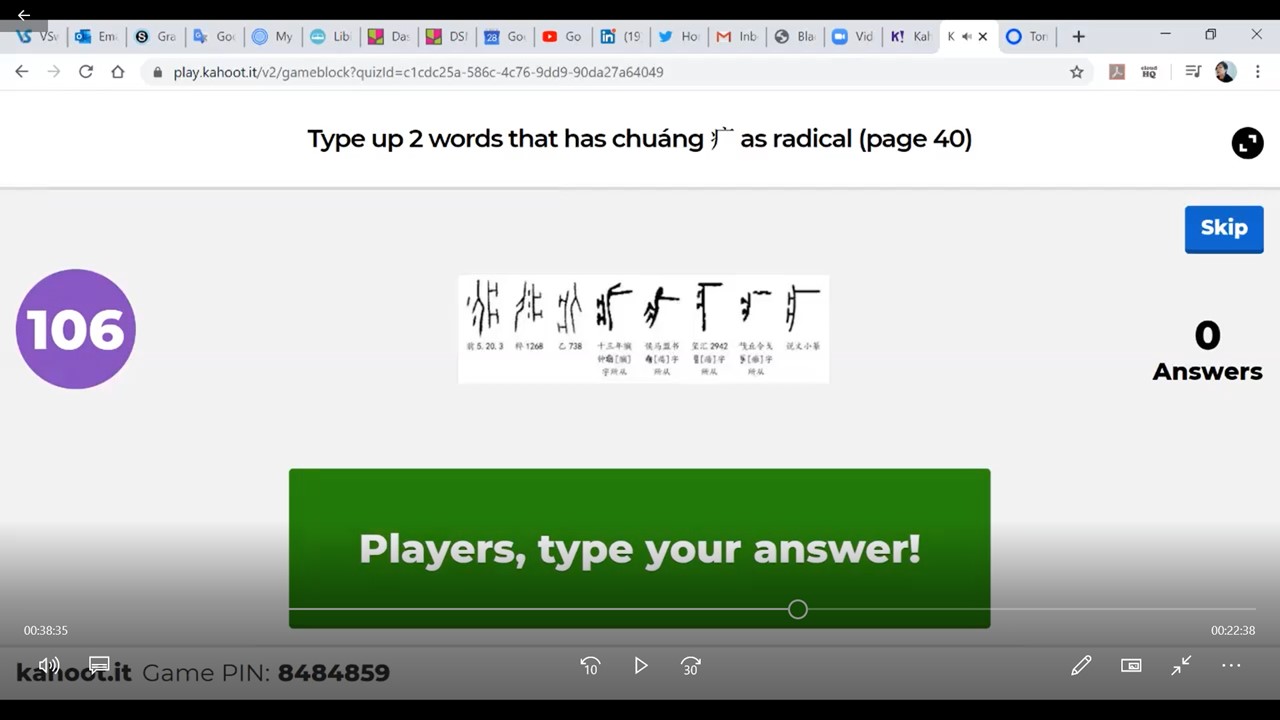Skip back 10 seconds
Screen dimensions: 1280x720
(590, 666)
